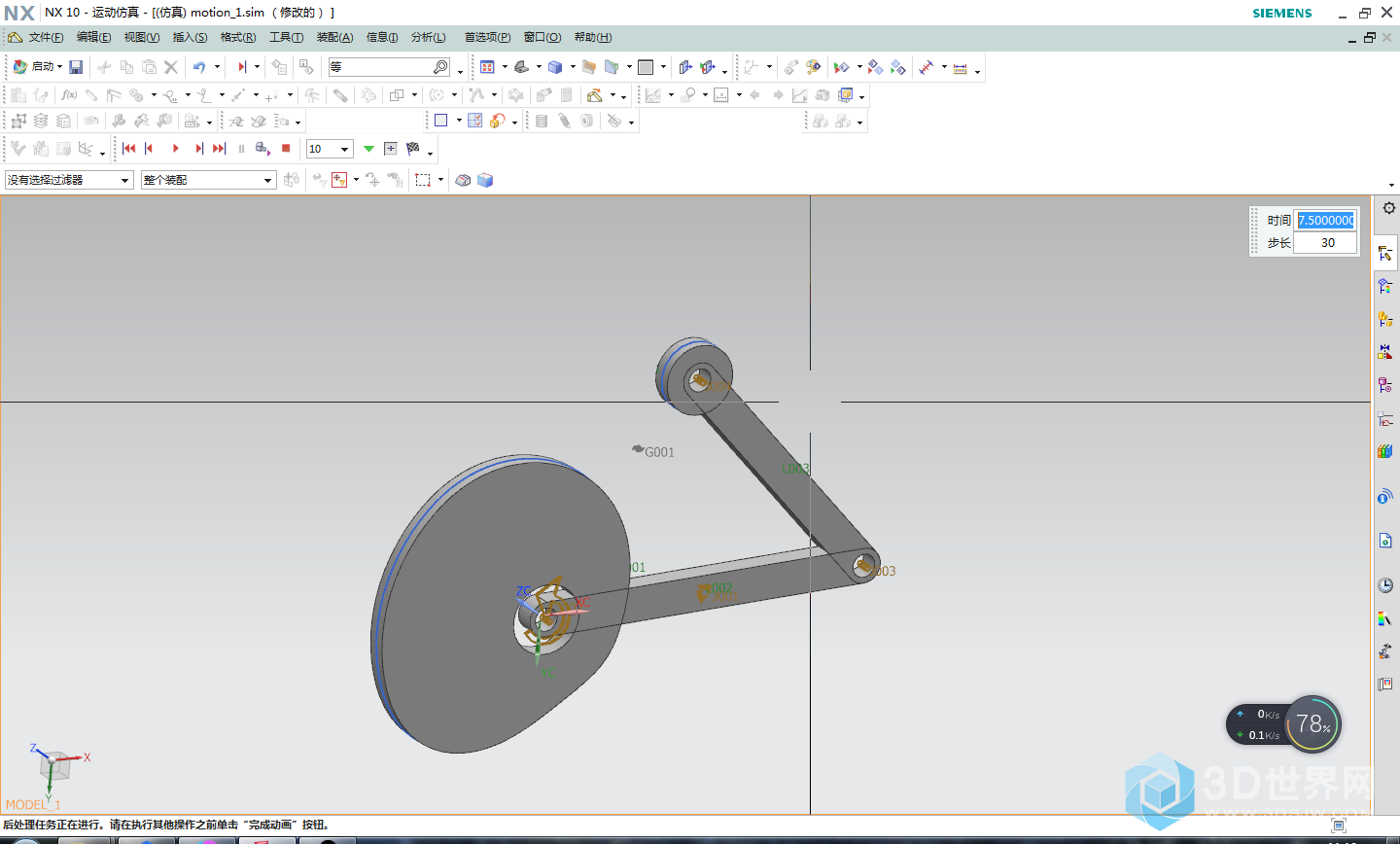Click the color palette edit display icon
This screenshot has height=844, width=1400.
pos(813,67)
